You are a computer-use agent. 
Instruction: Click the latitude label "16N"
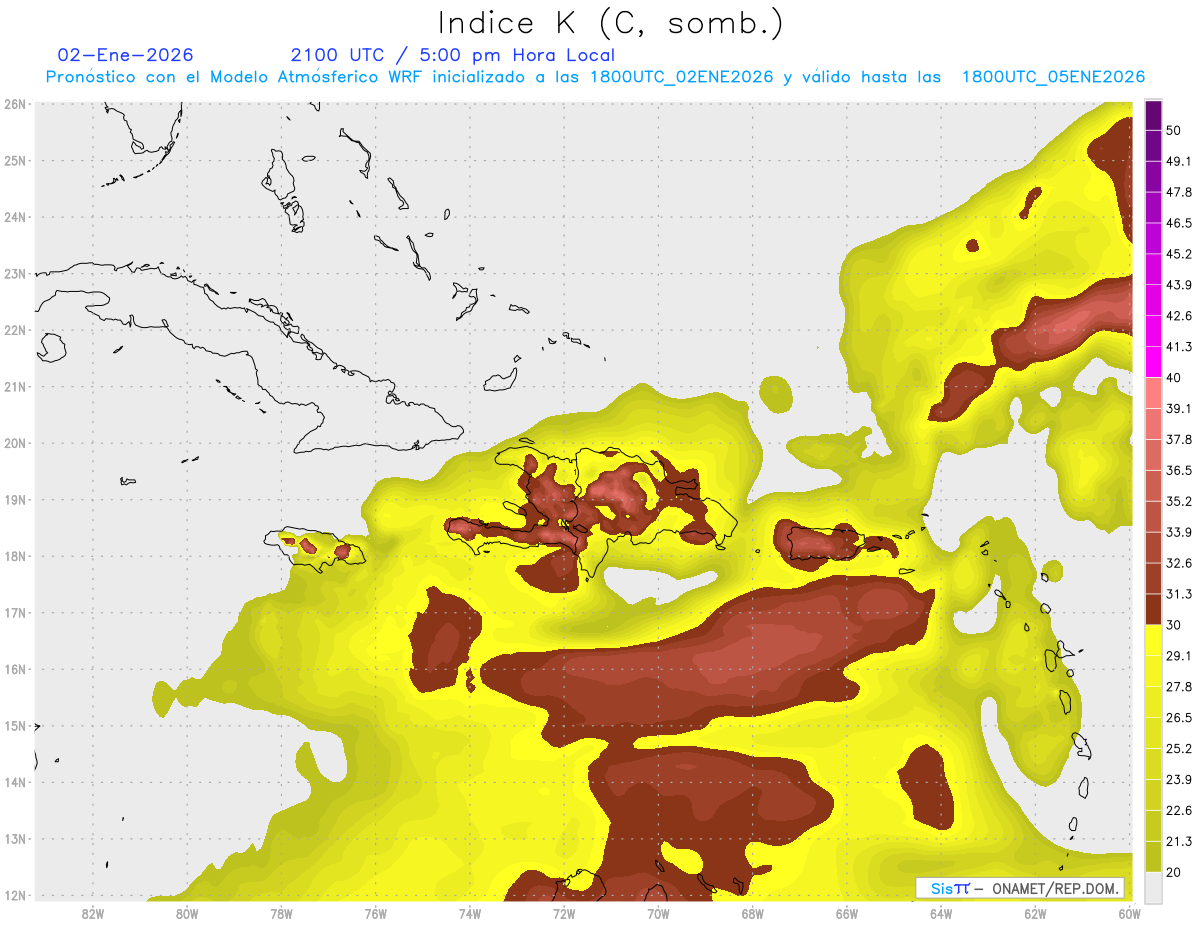click(x=15, y=669)
